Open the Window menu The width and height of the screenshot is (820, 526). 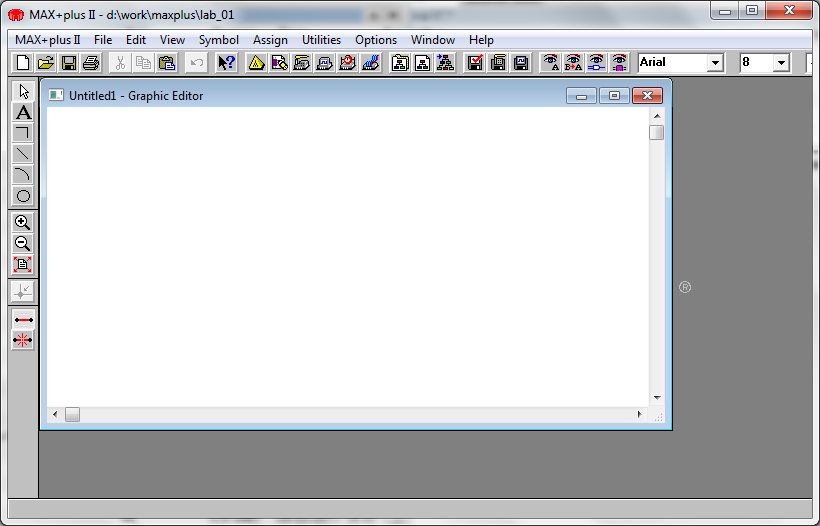point(433,40)
